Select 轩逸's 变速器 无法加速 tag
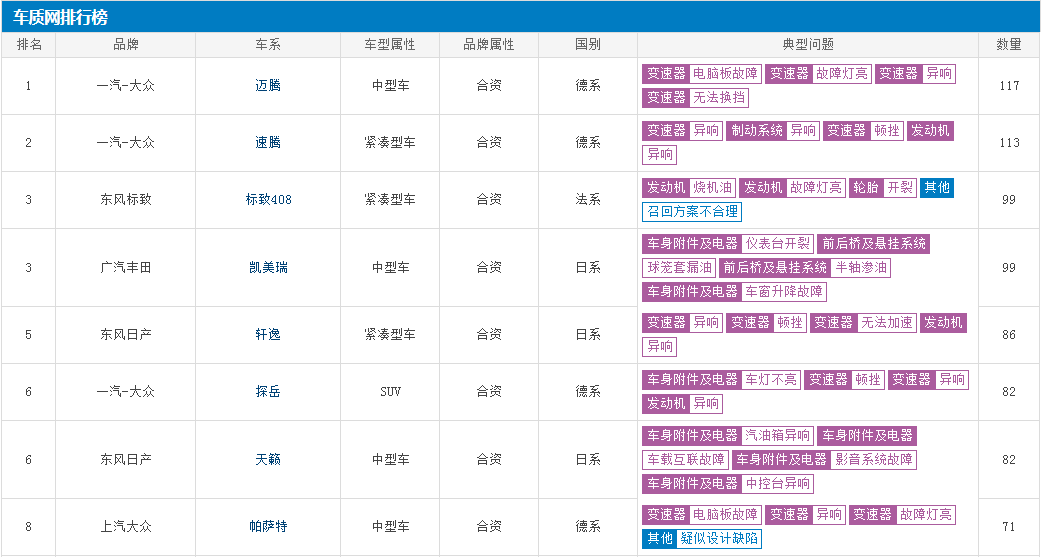1041x557 pixels. (863, 323)
